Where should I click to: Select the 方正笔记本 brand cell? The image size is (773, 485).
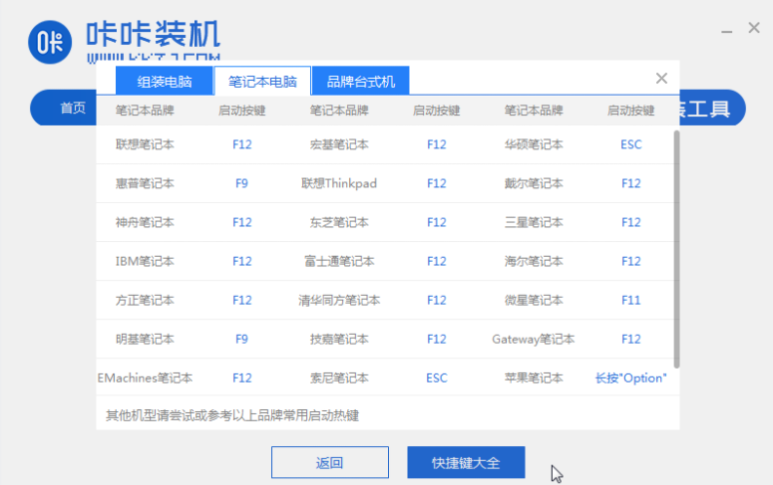pos(145,300)
